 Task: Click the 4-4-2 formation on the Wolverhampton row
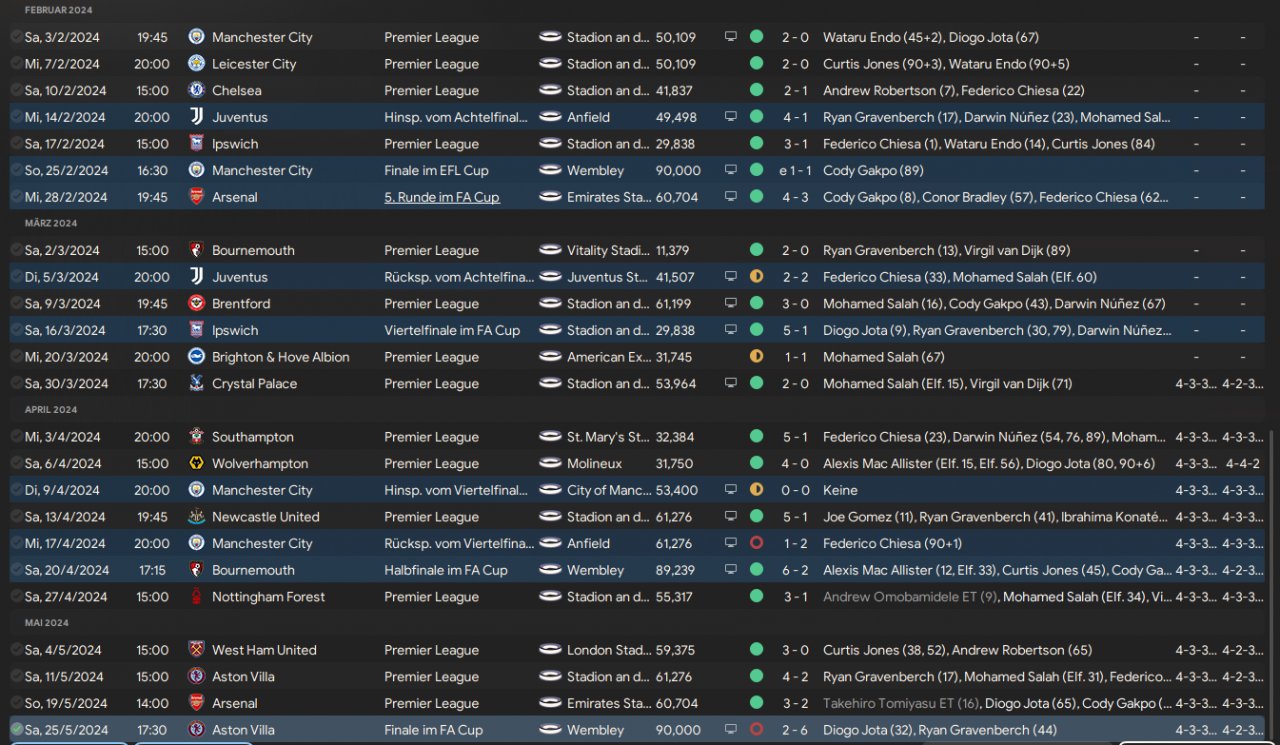point(1243,464)
